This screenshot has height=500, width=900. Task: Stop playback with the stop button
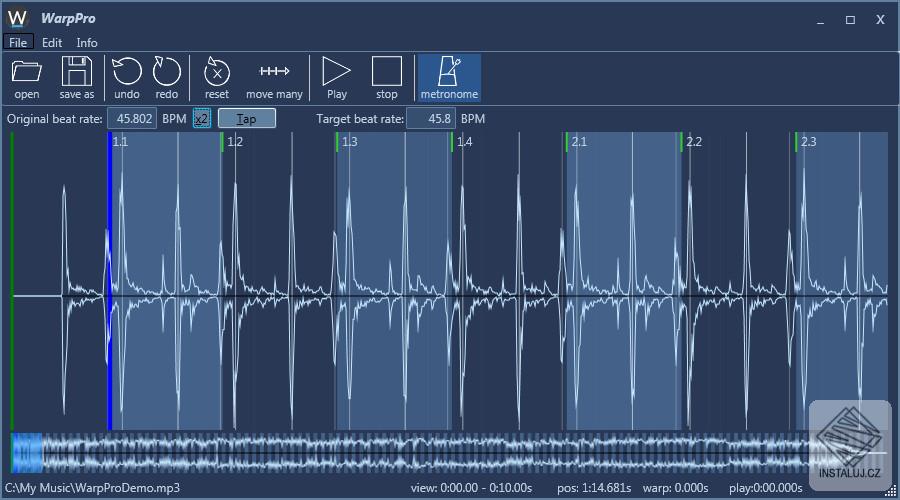(387, 78)
